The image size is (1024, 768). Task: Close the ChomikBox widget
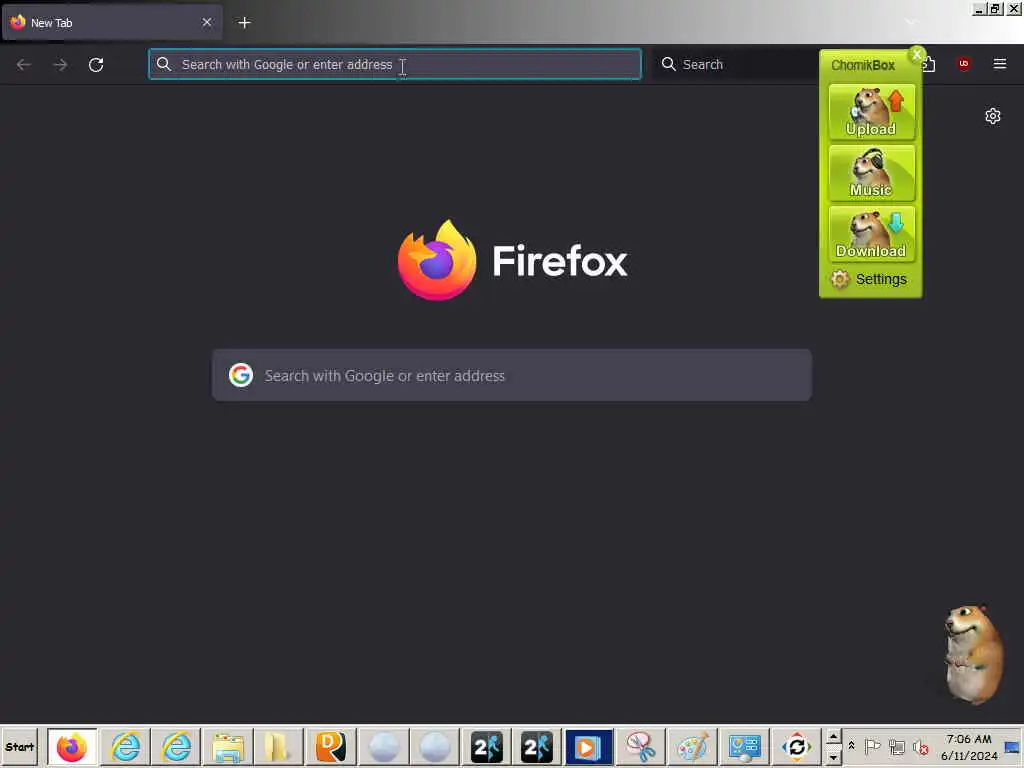click(917, 55)
